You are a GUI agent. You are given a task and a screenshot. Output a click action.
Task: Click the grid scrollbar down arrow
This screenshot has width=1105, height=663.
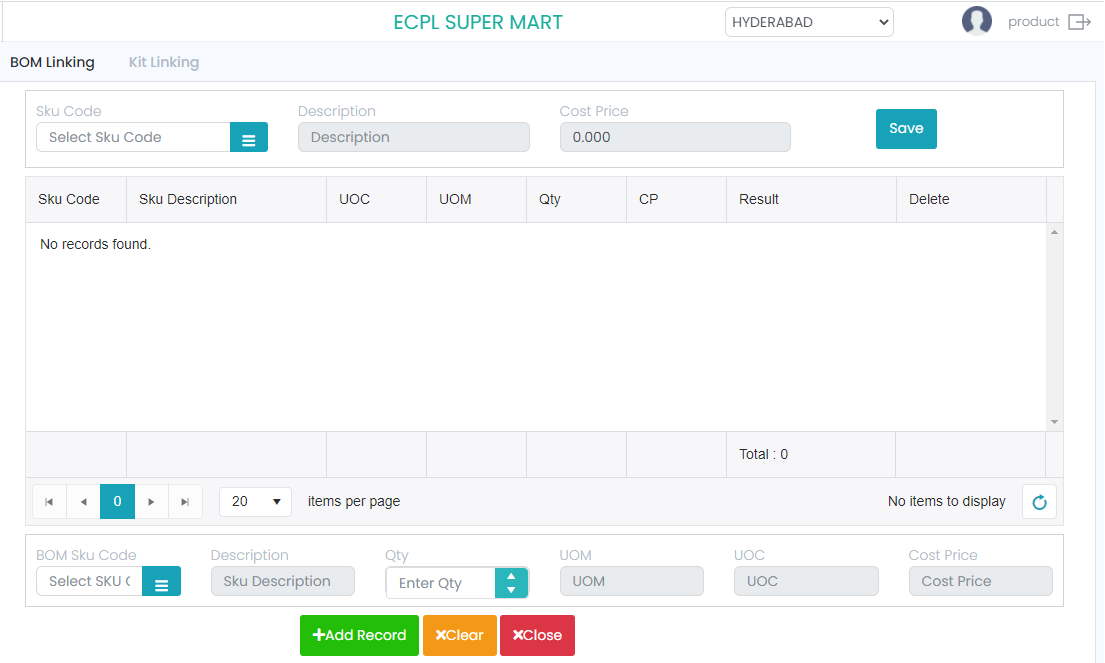coord(1054,422)
